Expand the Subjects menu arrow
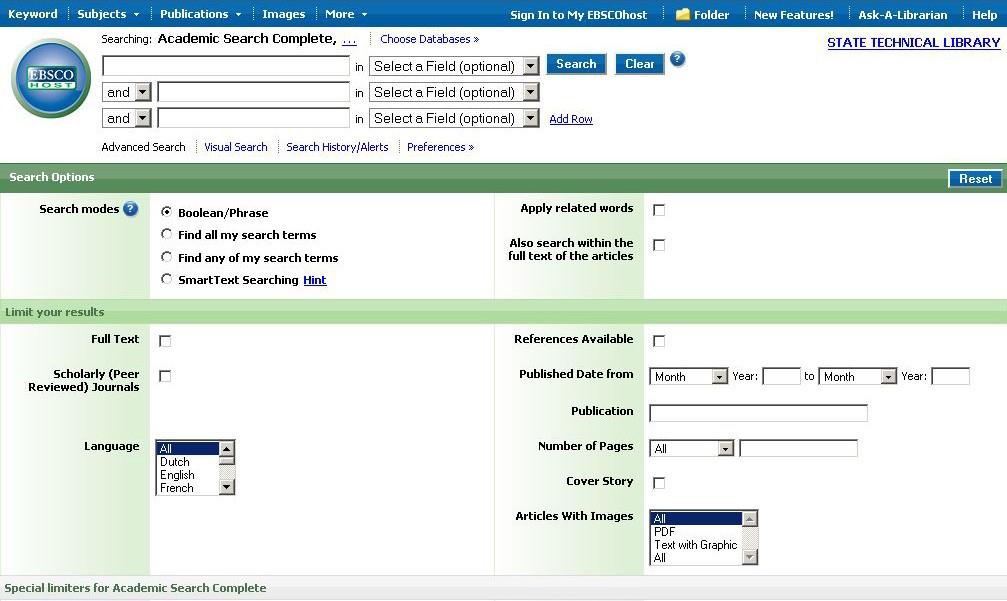This screenshot has width=1007, height=601. pyautogui.click(x=136, y=14)
